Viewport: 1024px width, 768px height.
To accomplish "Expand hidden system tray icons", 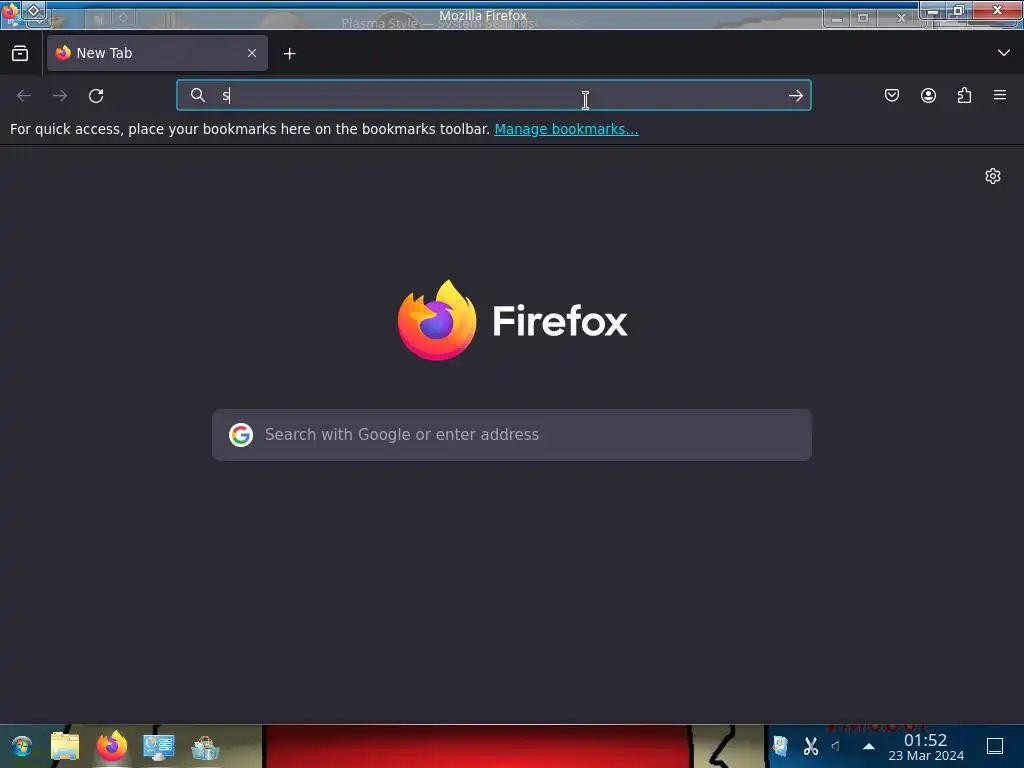I will (x=869, y=746).
